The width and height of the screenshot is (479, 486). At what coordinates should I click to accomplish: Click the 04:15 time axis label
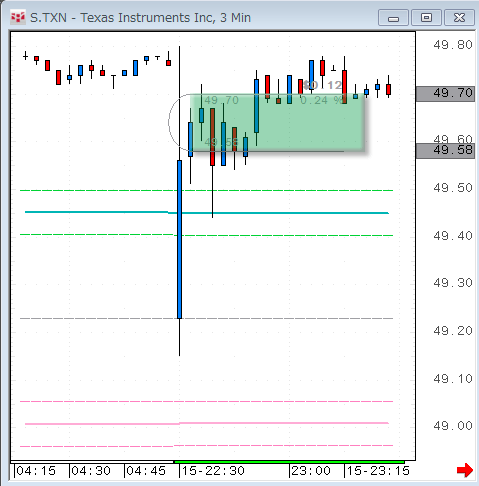(x=36, y=471)
